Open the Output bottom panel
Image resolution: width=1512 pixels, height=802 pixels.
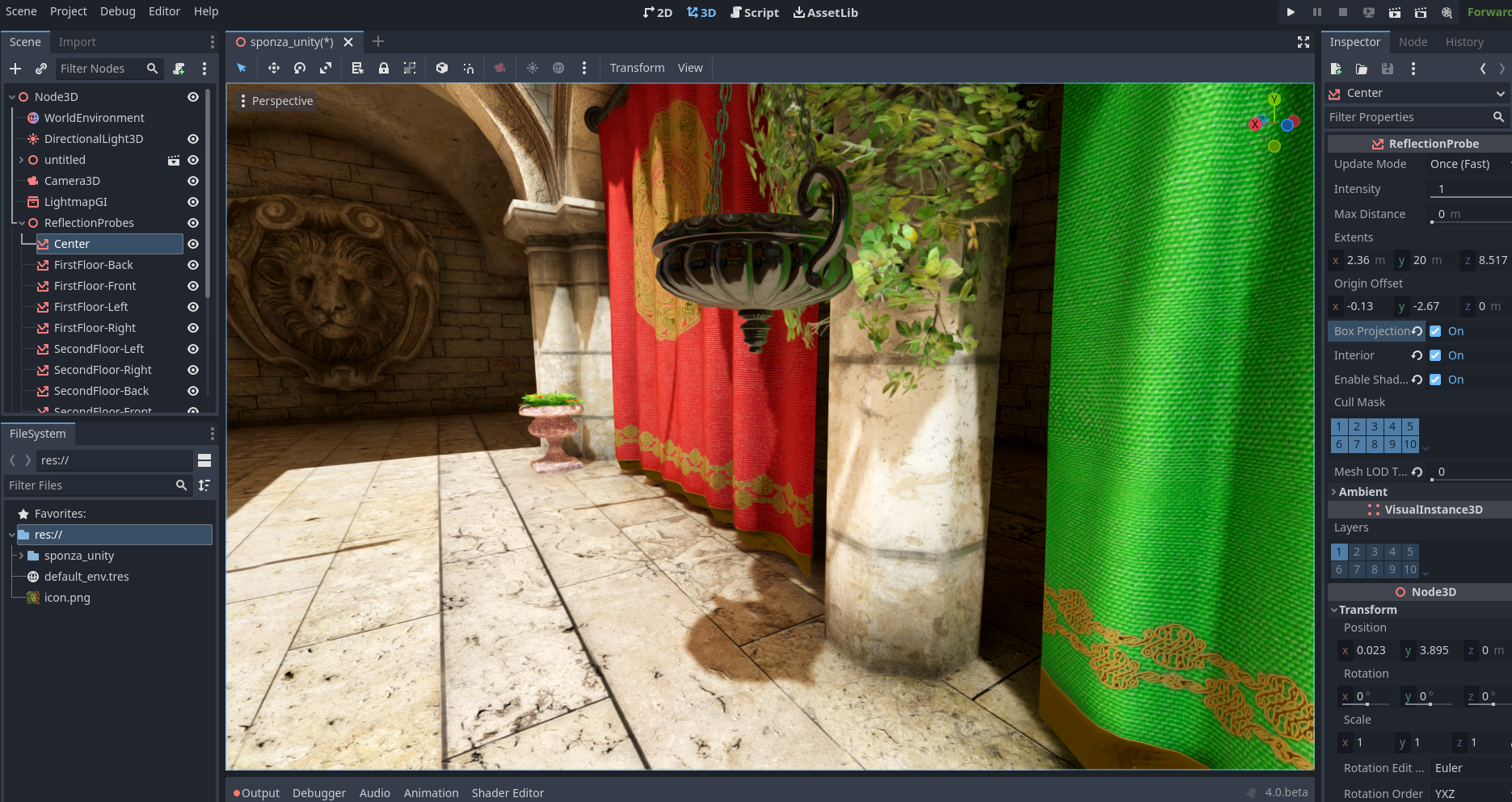256,793
